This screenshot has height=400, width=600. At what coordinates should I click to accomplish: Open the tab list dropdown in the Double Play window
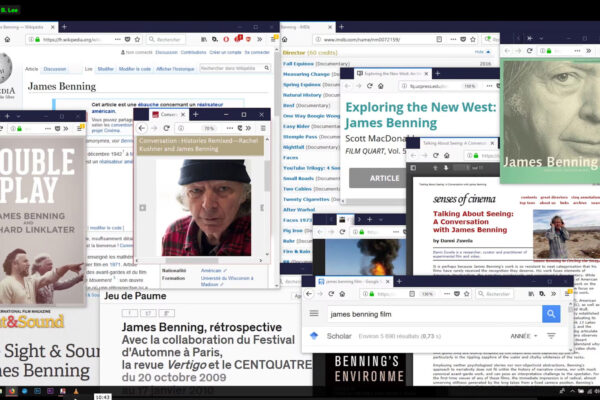18,116
